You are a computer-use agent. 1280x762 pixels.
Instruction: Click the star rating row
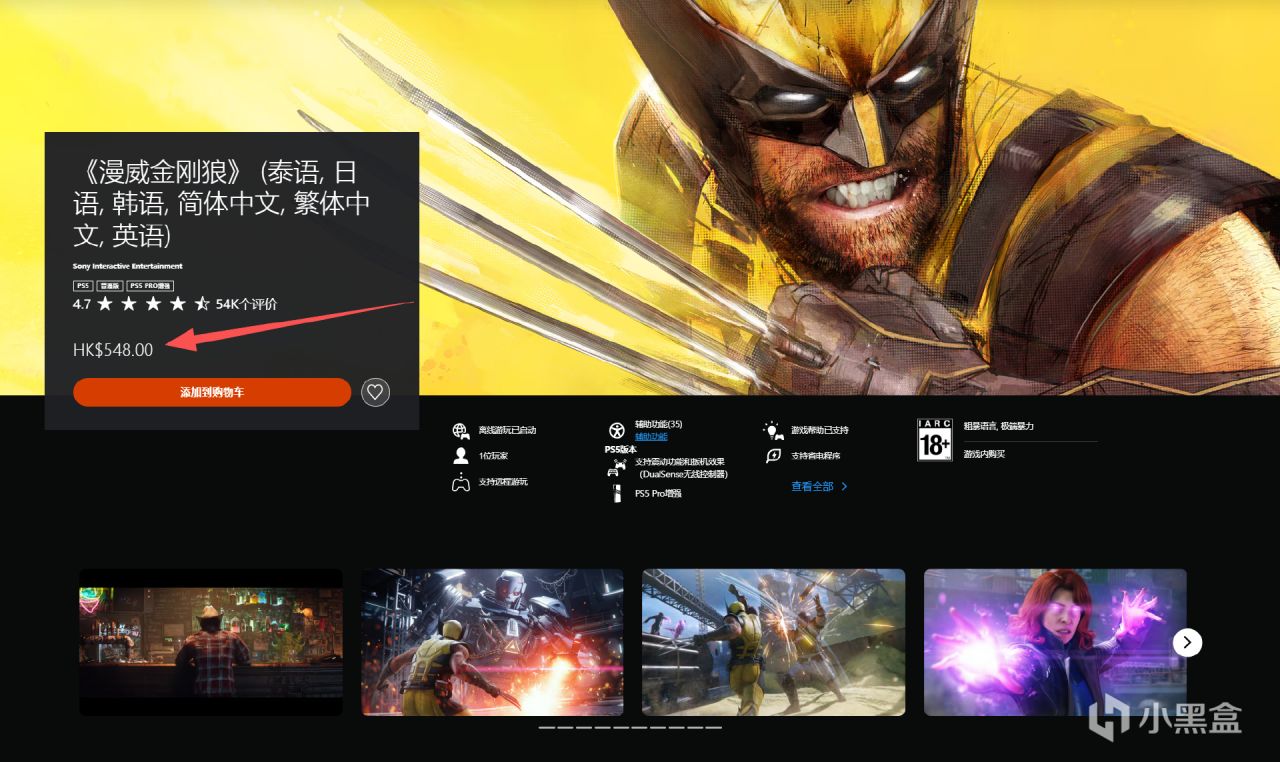pos(154,304)
